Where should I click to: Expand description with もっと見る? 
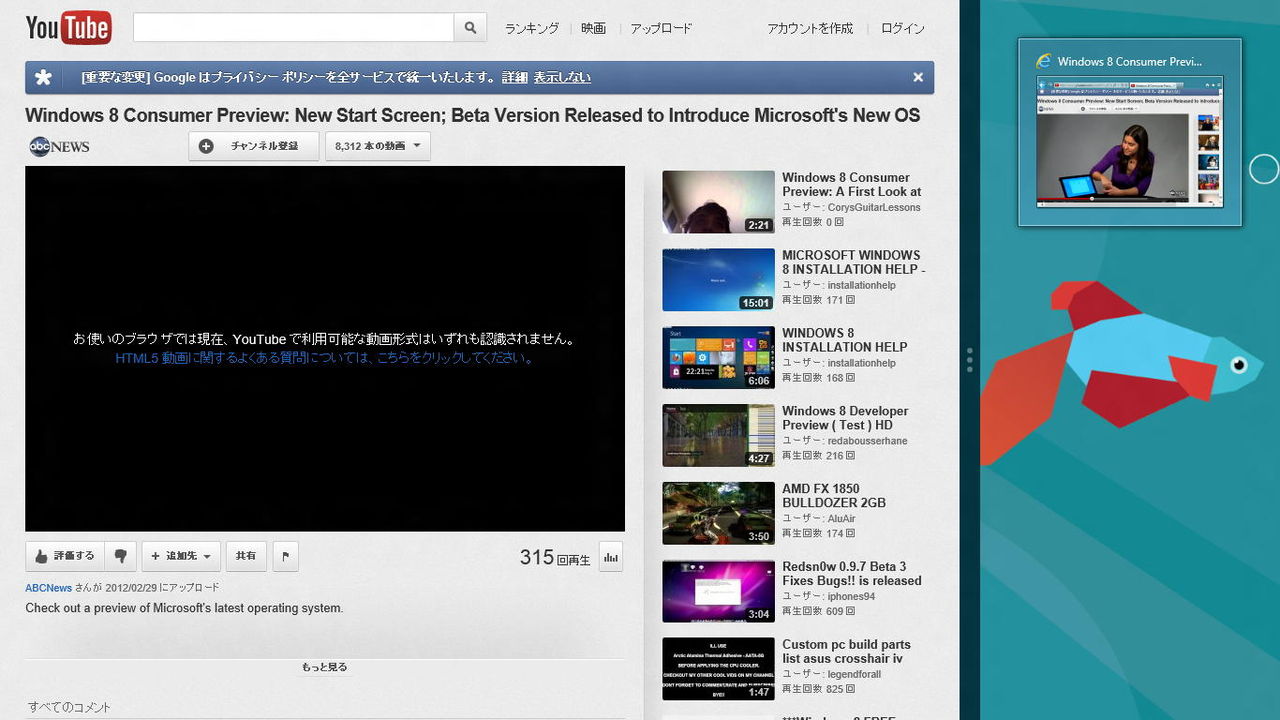[325, 667]
